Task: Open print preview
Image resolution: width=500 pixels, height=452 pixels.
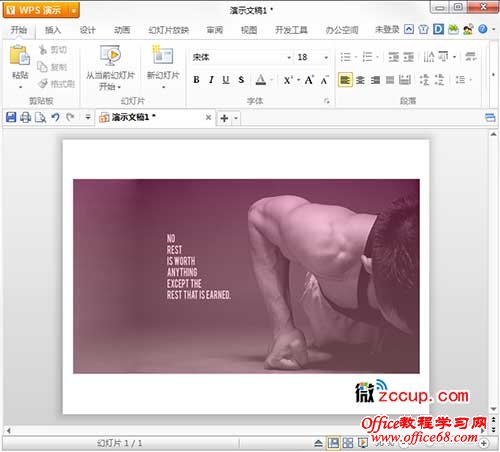Action: [x=41, y=117]
